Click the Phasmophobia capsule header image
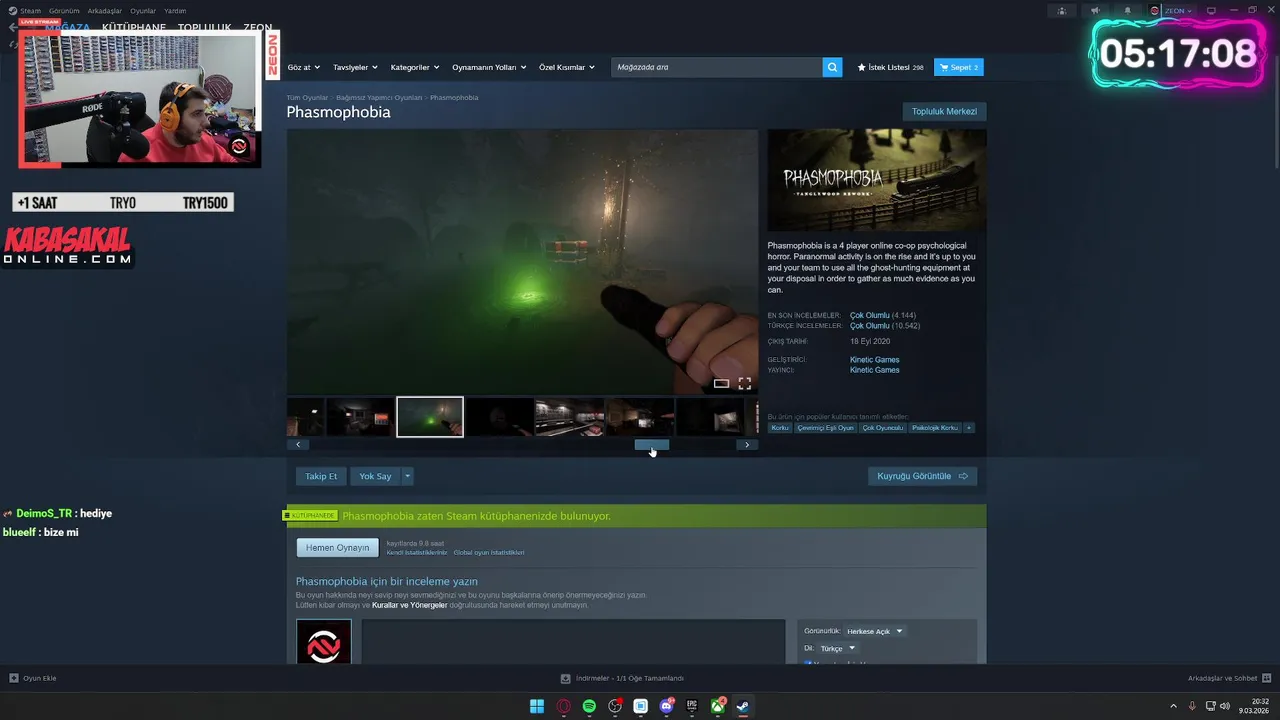Screen dimensions: 1280x720 click(x=877, y=180)
